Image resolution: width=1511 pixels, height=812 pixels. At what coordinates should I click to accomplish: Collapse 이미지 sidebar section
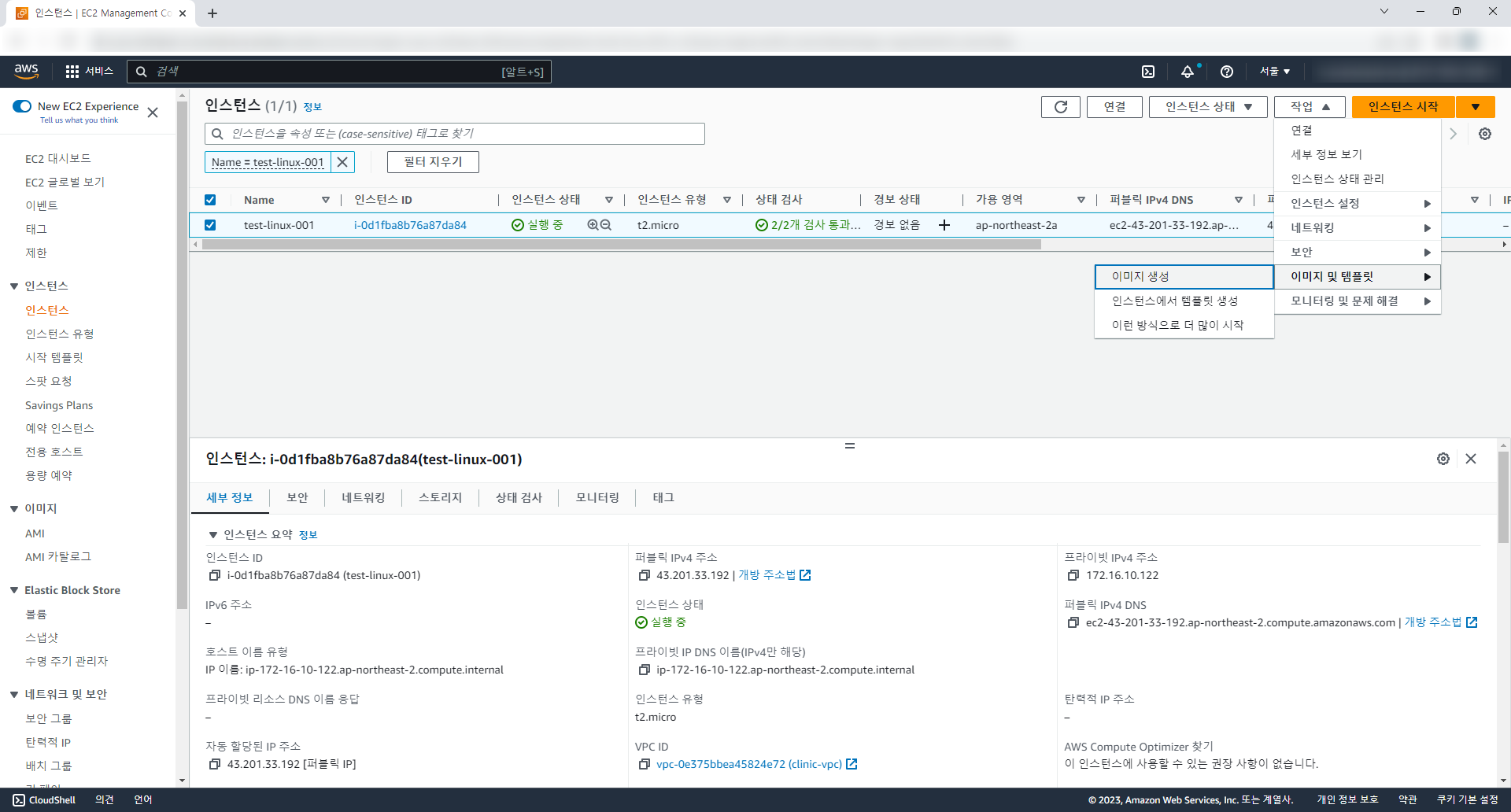(x=14, y=509)
